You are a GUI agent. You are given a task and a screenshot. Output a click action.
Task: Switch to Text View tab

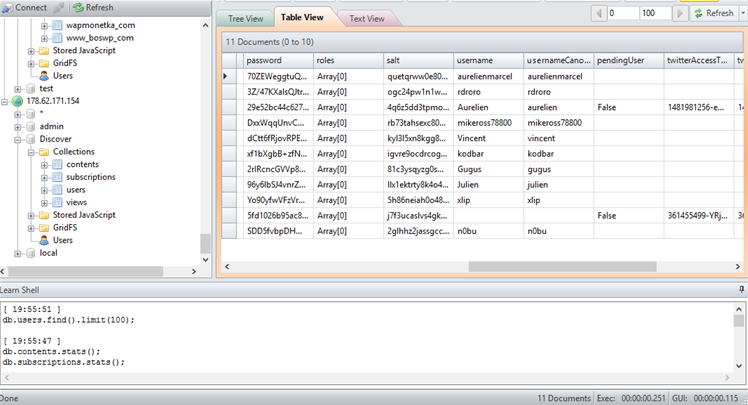[366, 18]
